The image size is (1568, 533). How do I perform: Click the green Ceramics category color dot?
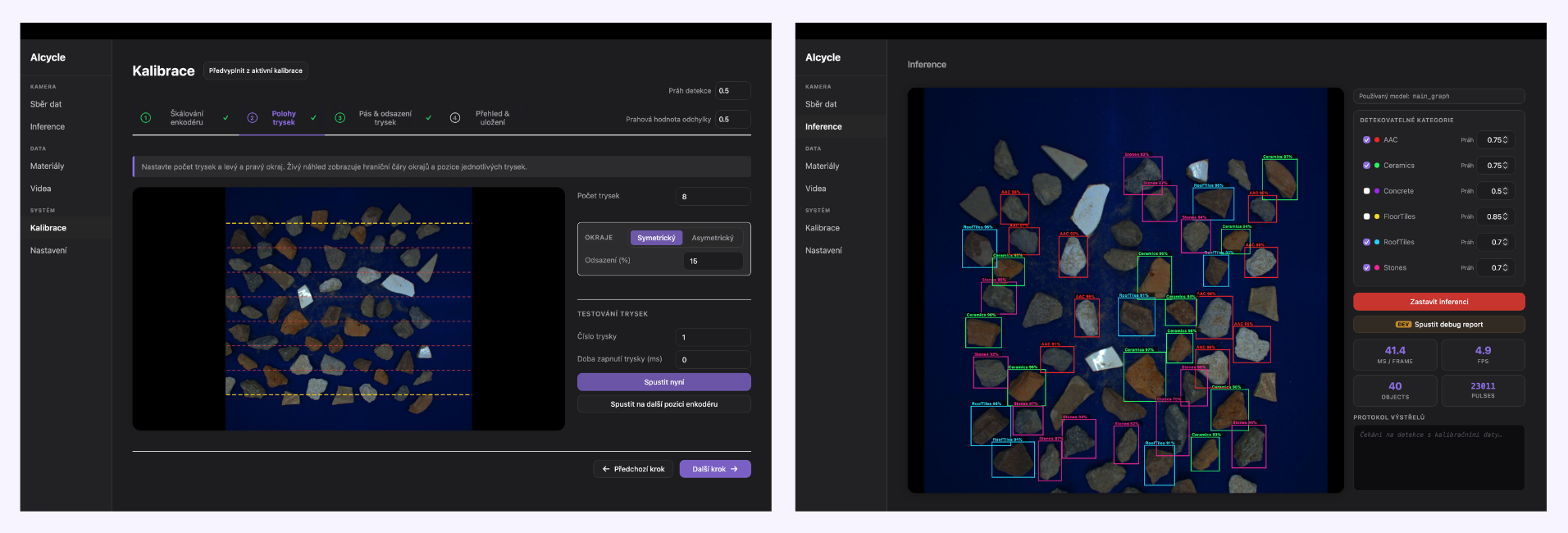point(1377,166)
